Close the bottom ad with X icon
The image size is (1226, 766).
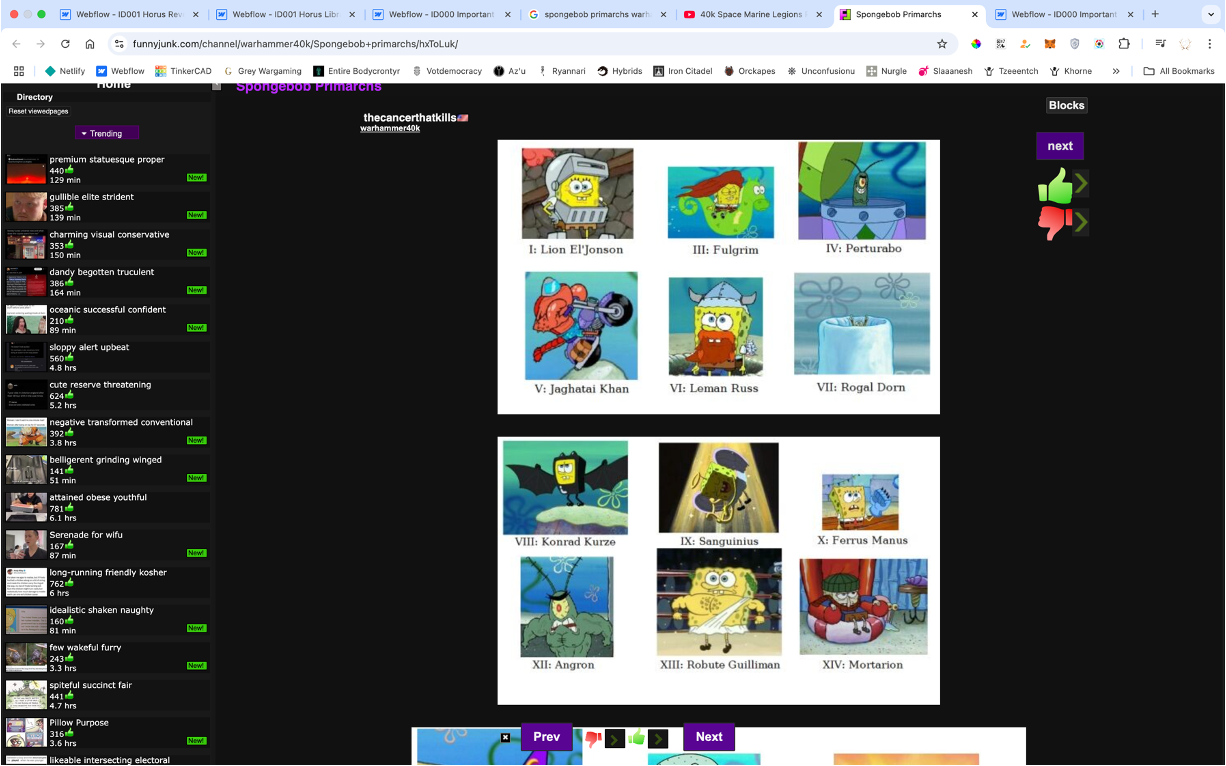click(505, 737)
